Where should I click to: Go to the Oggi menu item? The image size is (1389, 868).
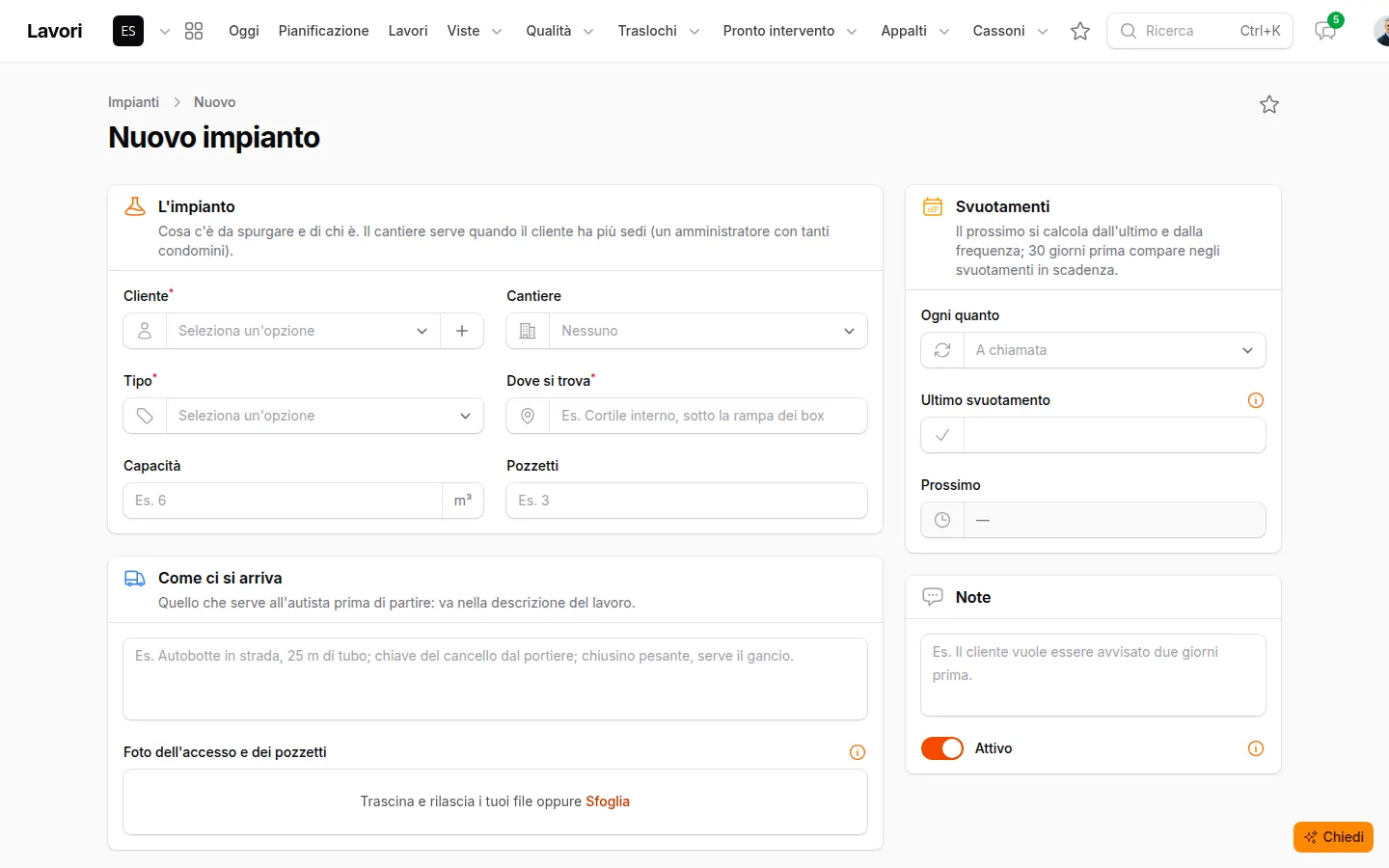tap(244, 31)
